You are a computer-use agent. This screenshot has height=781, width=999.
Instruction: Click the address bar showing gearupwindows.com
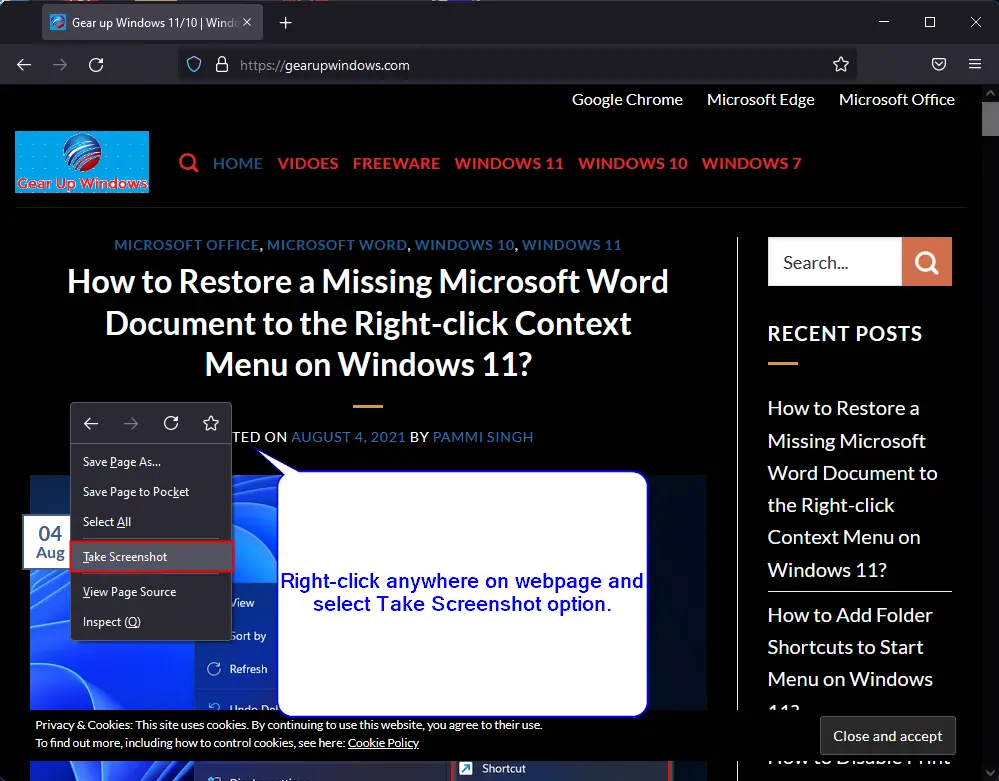(517, 64)
